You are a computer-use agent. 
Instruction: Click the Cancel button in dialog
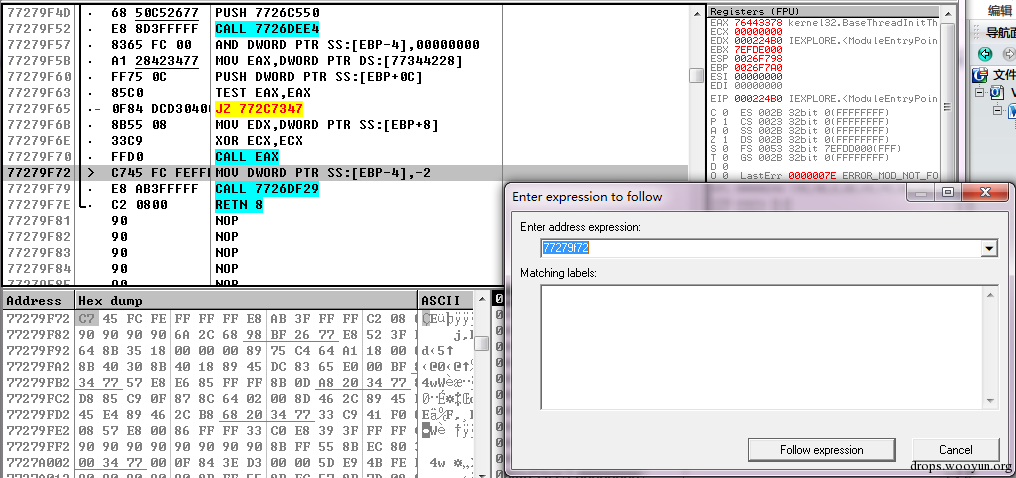click(x=955, y=450)
